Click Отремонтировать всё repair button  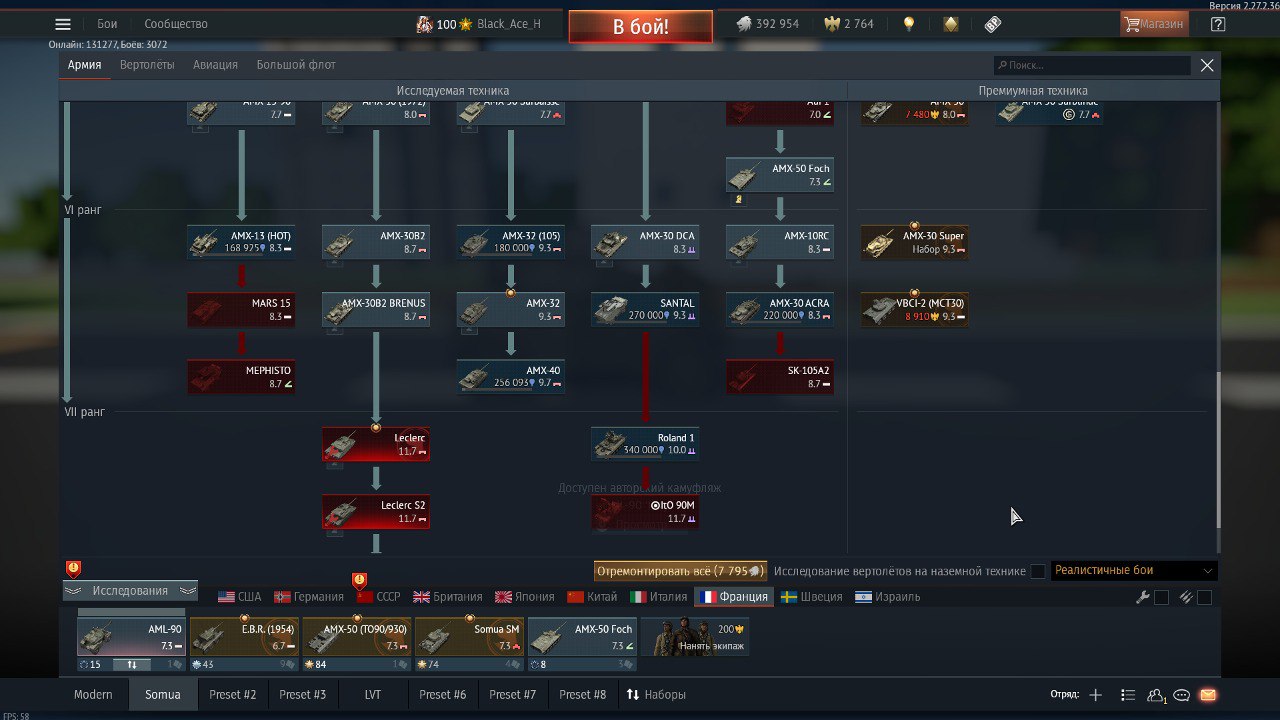pos(680,571)
